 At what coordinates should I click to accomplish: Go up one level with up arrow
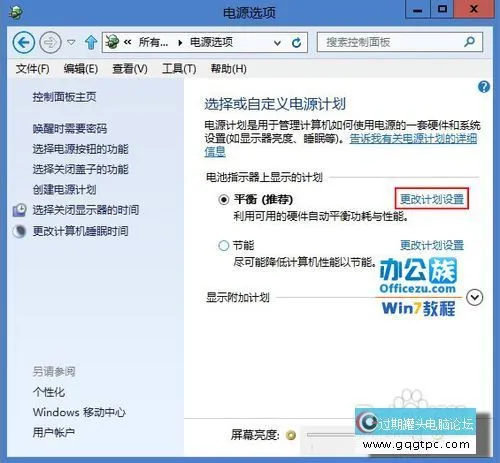(91, 42)
